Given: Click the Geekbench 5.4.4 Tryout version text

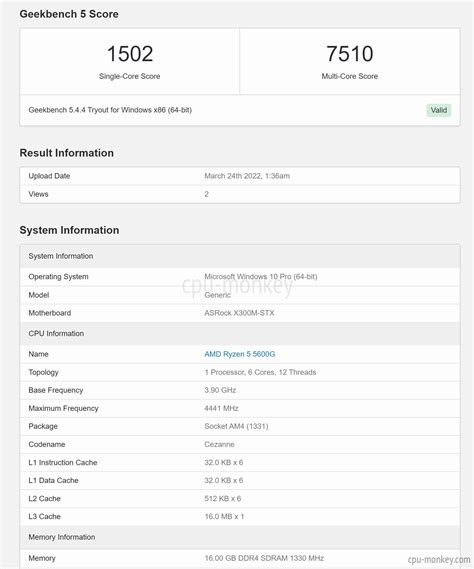Looking at the screenshot, I should tap(110, 110).
